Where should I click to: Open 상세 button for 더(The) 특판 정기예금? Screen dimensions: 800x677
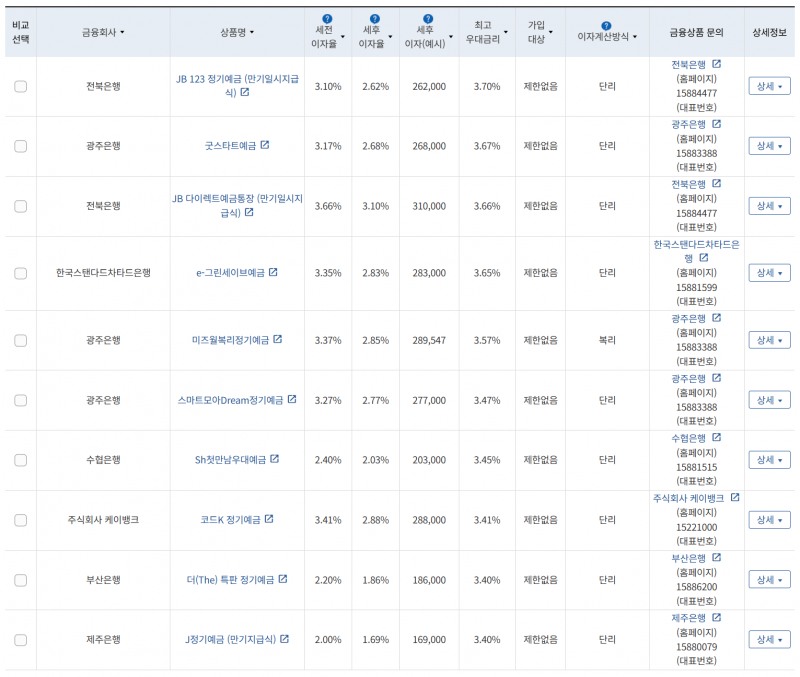pyautogui.click(x=769, y=580)
